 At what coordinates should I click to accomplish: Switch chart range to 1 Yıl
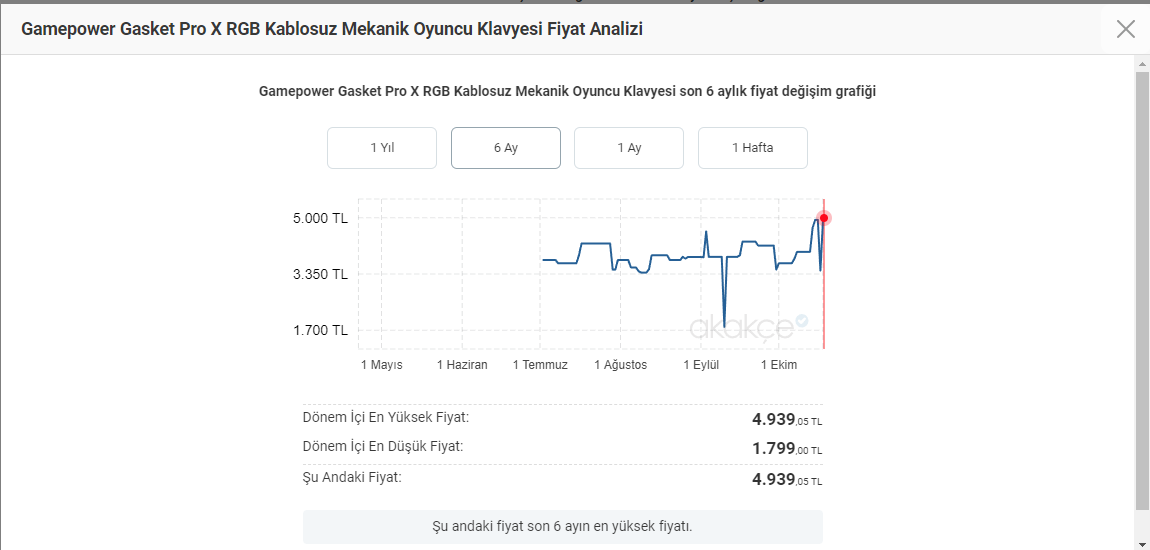[x=382, y=148]
